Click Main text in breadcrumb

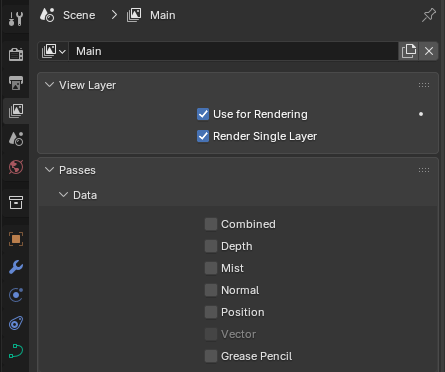163,15
